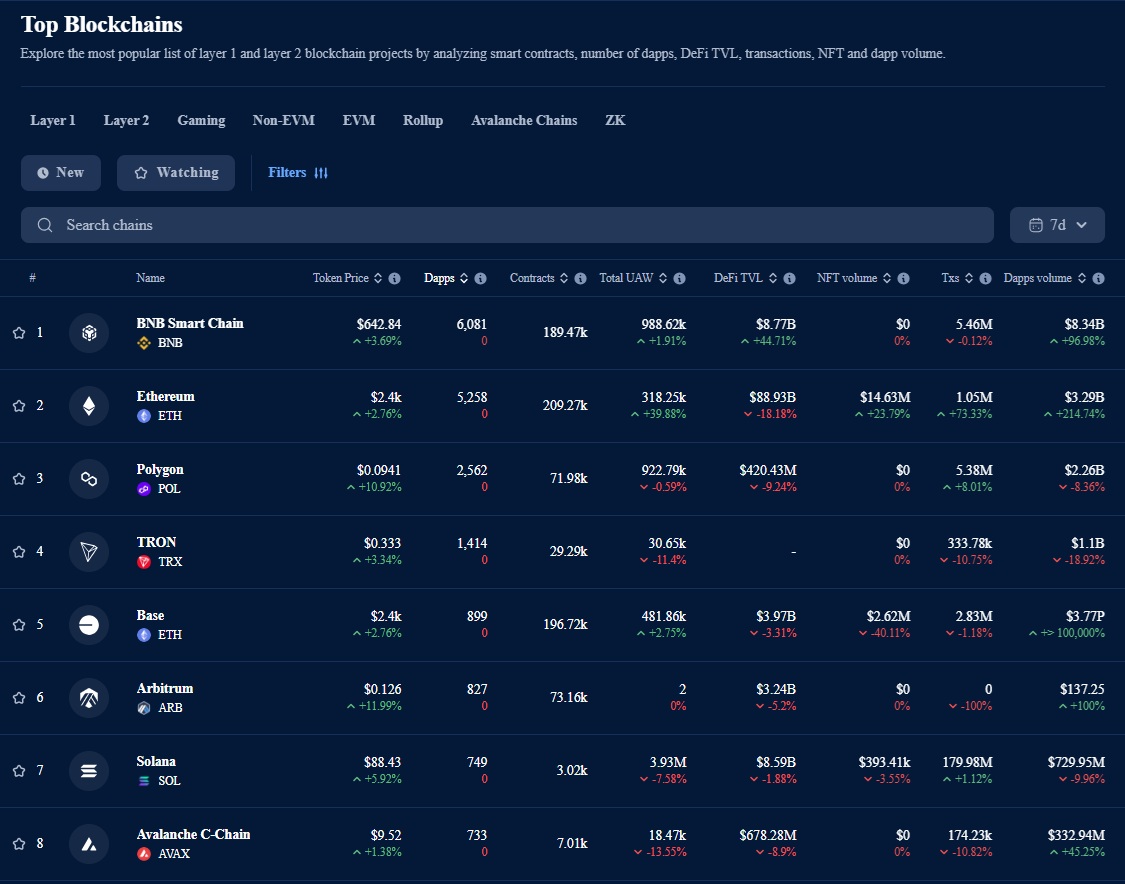Star Base to watchlist
Screen dimensions: 1125x884
[19, 625]
